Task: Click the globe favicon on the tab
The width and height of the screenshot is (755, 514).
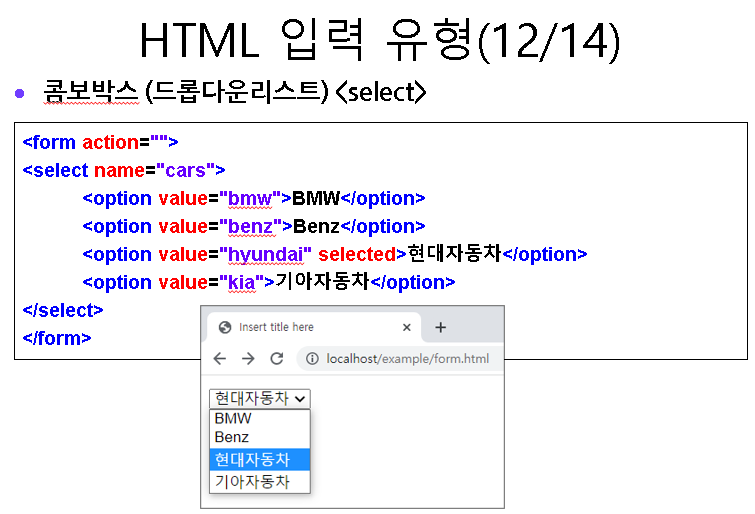Action: tap(225, 328)
